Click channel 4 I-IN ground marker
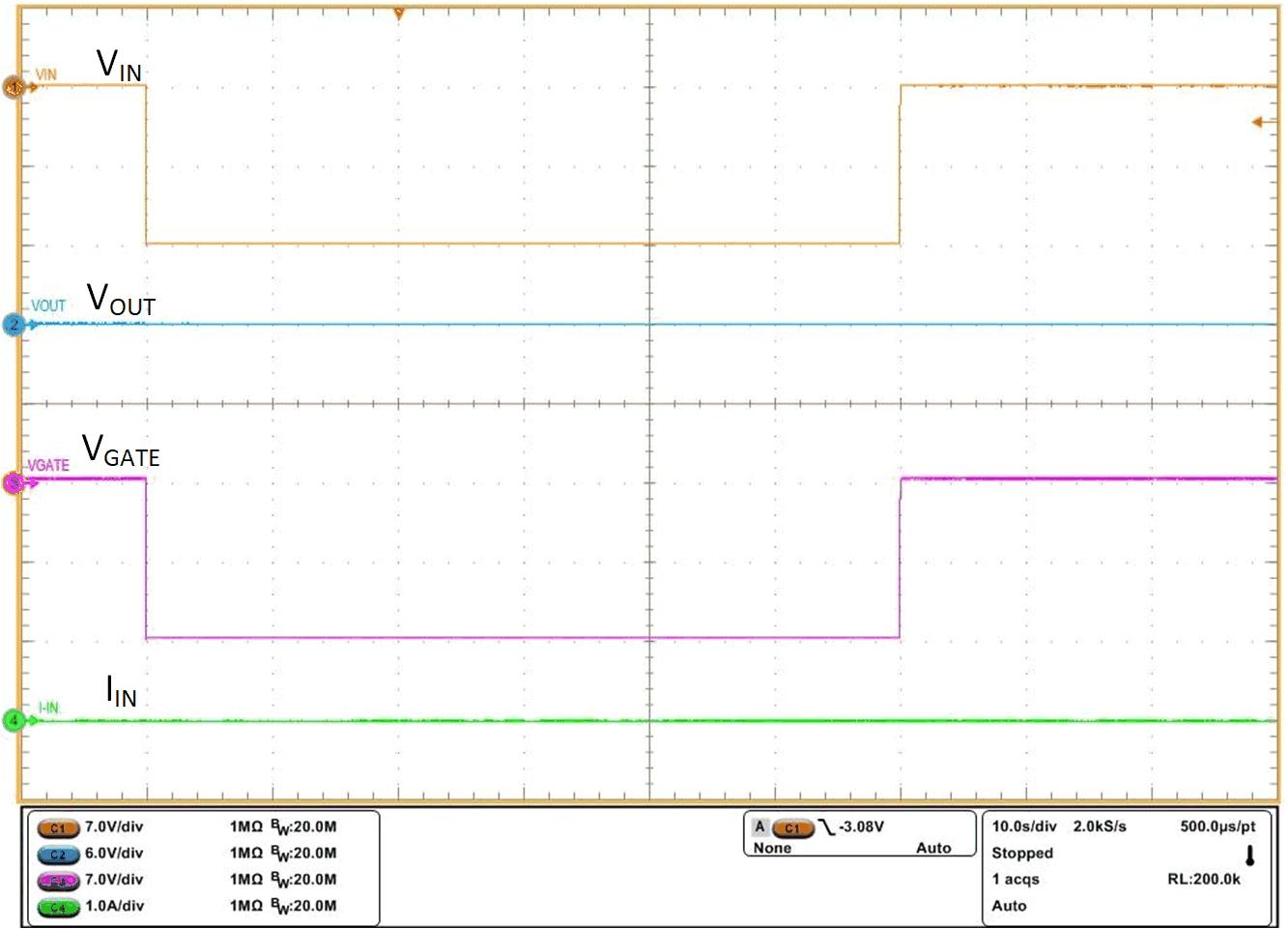The width and height of the screenshot is (1288, 929). [x=14, y=720]
